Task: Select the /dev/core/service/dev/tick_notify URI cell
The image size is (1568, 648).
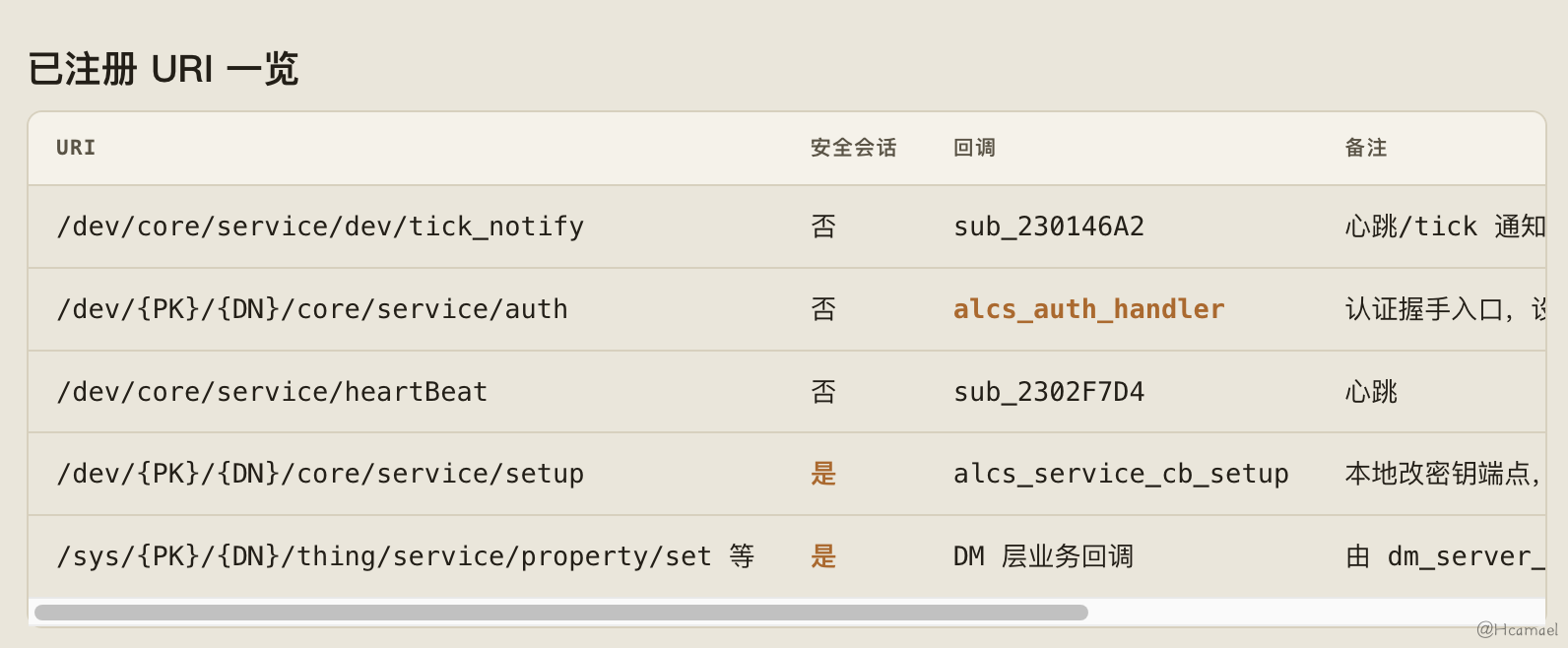Action: (320, 227)
